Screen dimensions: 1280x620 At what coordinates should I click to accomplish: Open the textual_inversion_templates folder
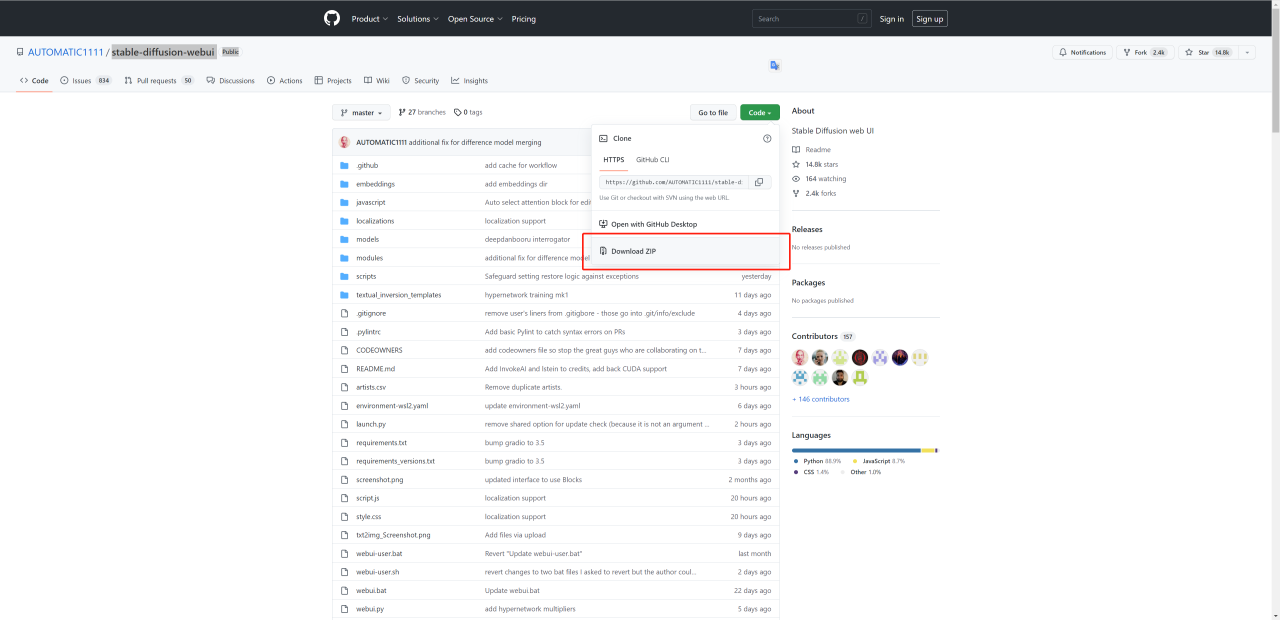(x=398, y=295)
